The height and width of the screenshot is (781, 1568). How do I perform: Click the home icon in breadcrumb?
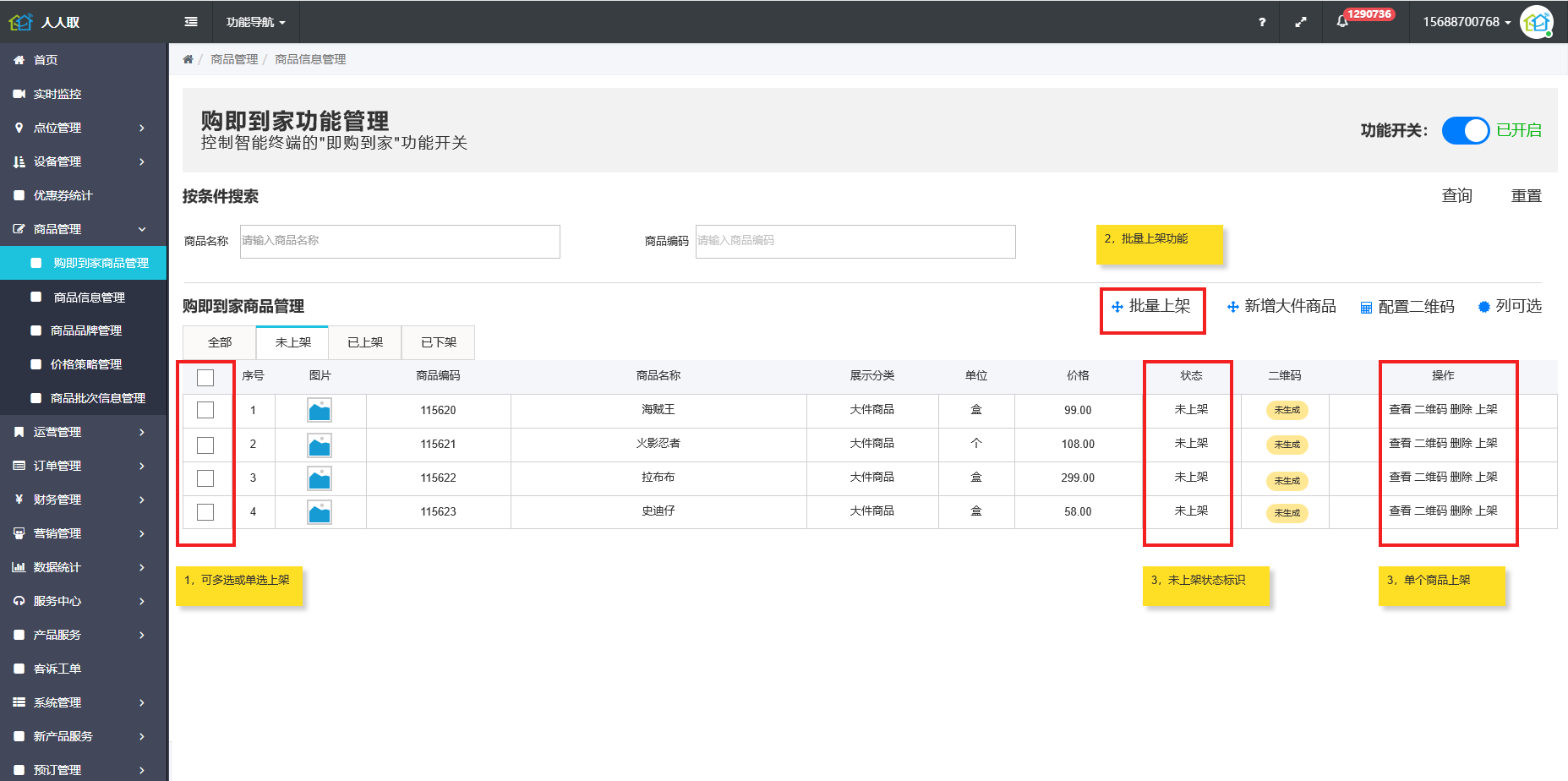[x=188, y=59]
